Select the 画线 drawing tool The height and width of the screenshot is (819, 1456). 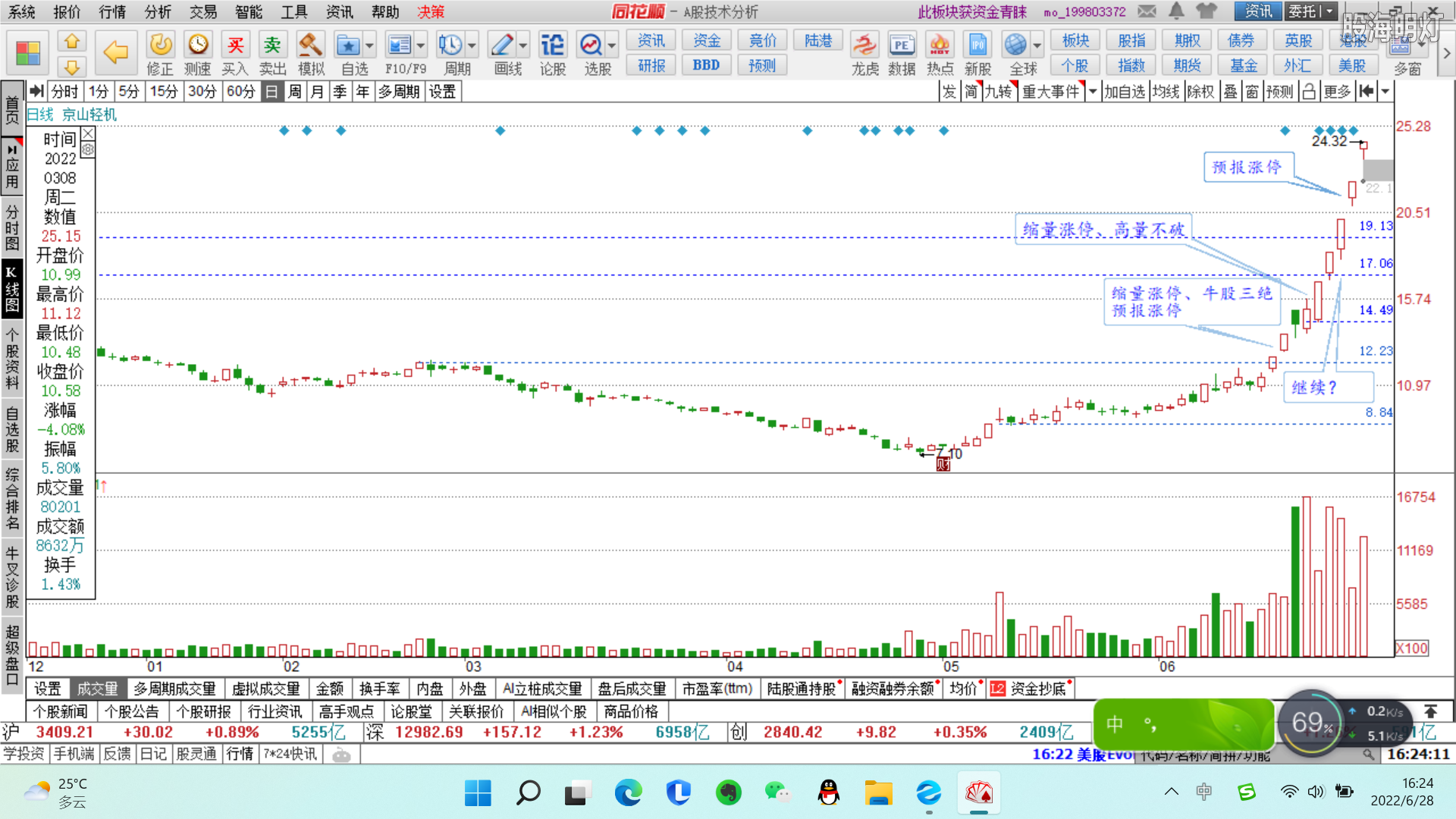(x=502, y=53)
